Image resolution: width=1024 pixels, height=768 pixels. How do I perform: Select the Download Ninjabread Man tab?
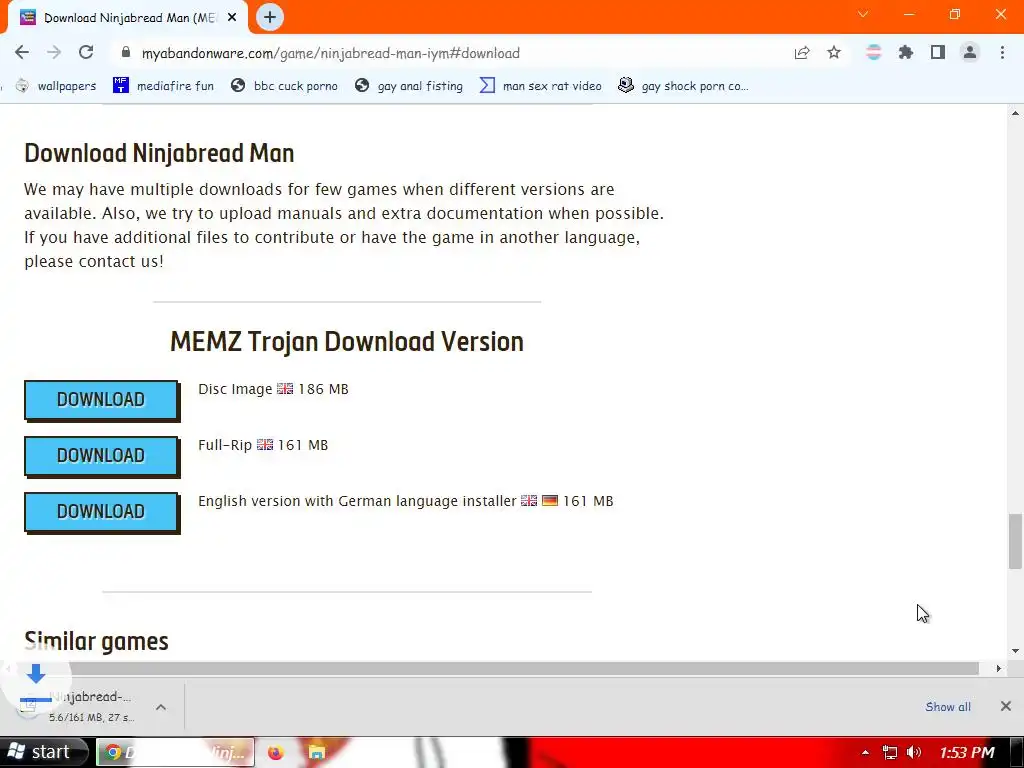click(128, 18)
